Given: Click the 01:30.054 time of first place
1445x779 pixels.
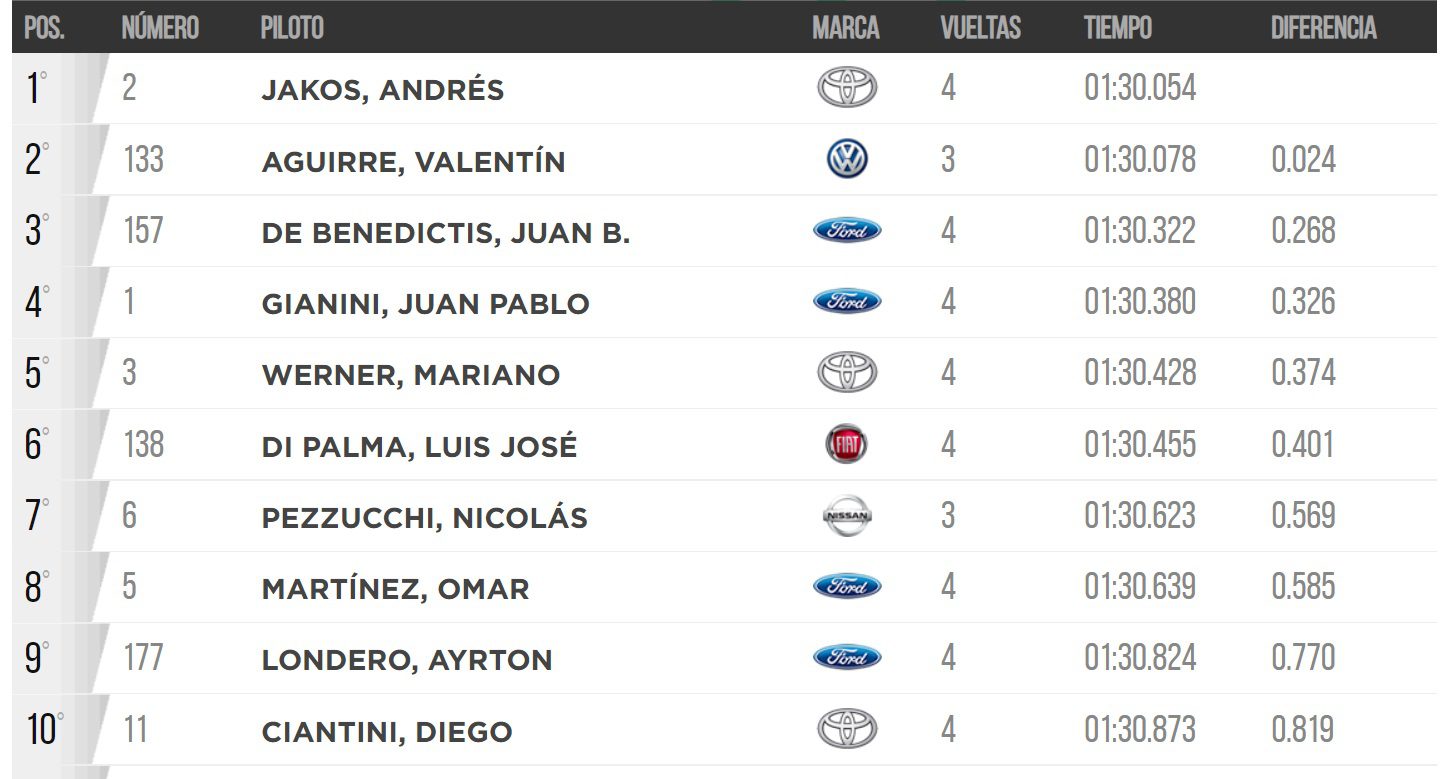Looking at the screenshot, I should tap(1139, 88).
